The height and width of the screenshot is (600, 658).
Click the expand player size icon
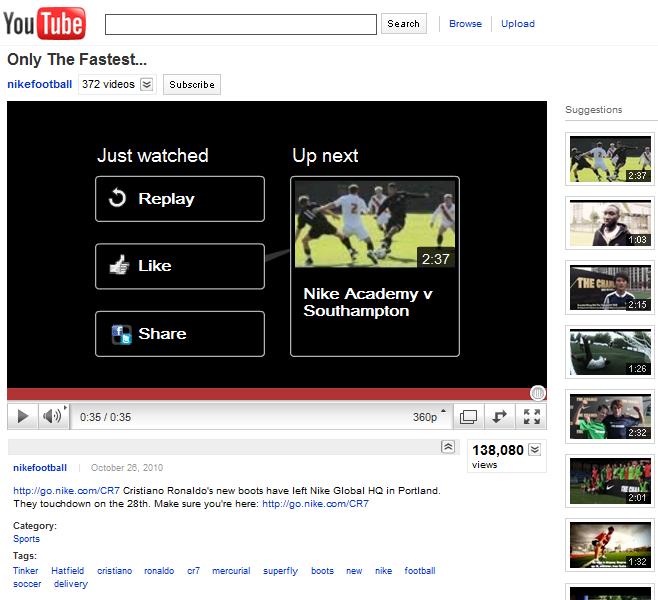pyautogui.click(x=500, y=417)
